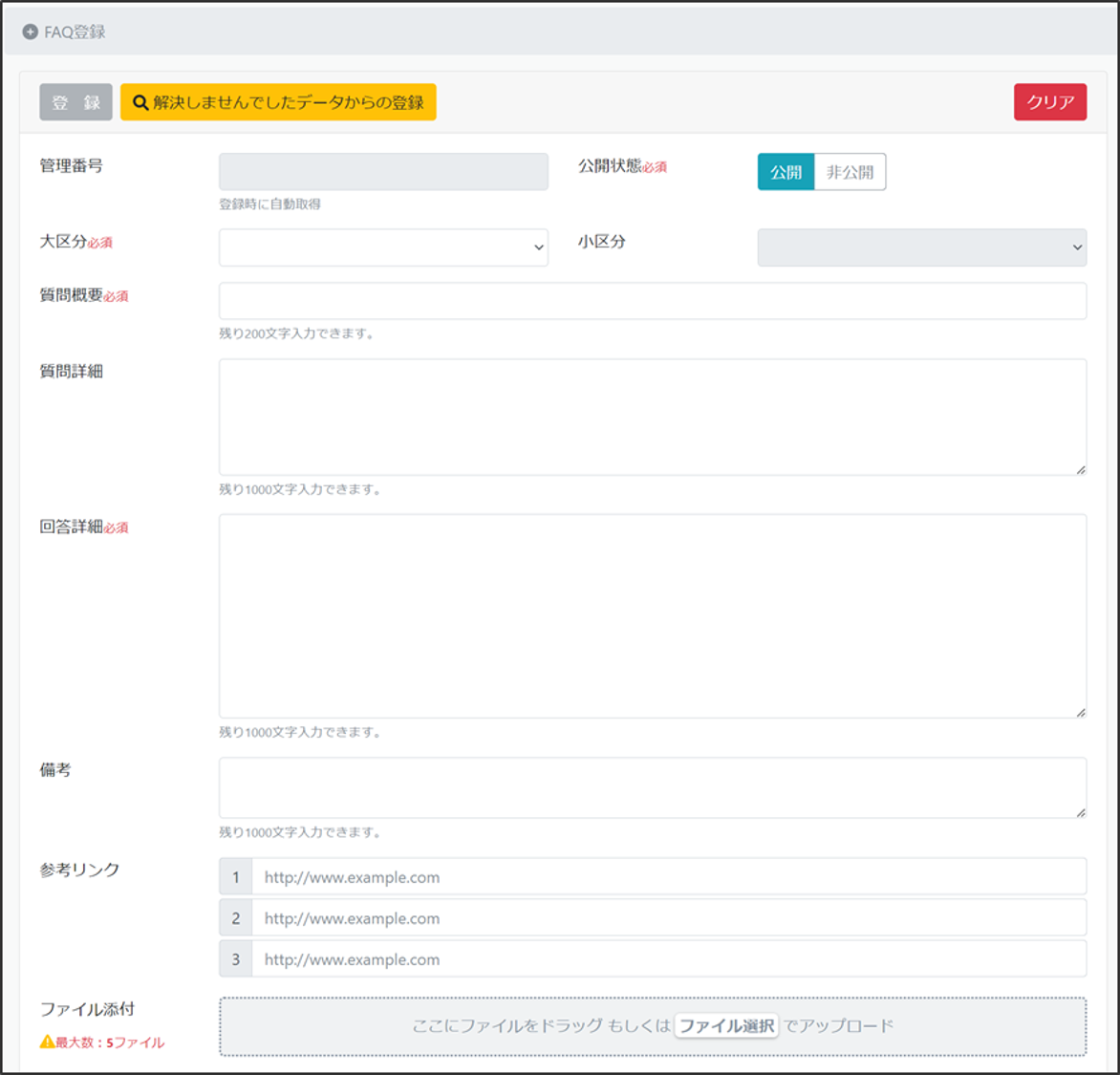The height and width of the screenshot is (1075, 1120).
Task: Select 参考リンク field number 3
Action: click(668, 959)
